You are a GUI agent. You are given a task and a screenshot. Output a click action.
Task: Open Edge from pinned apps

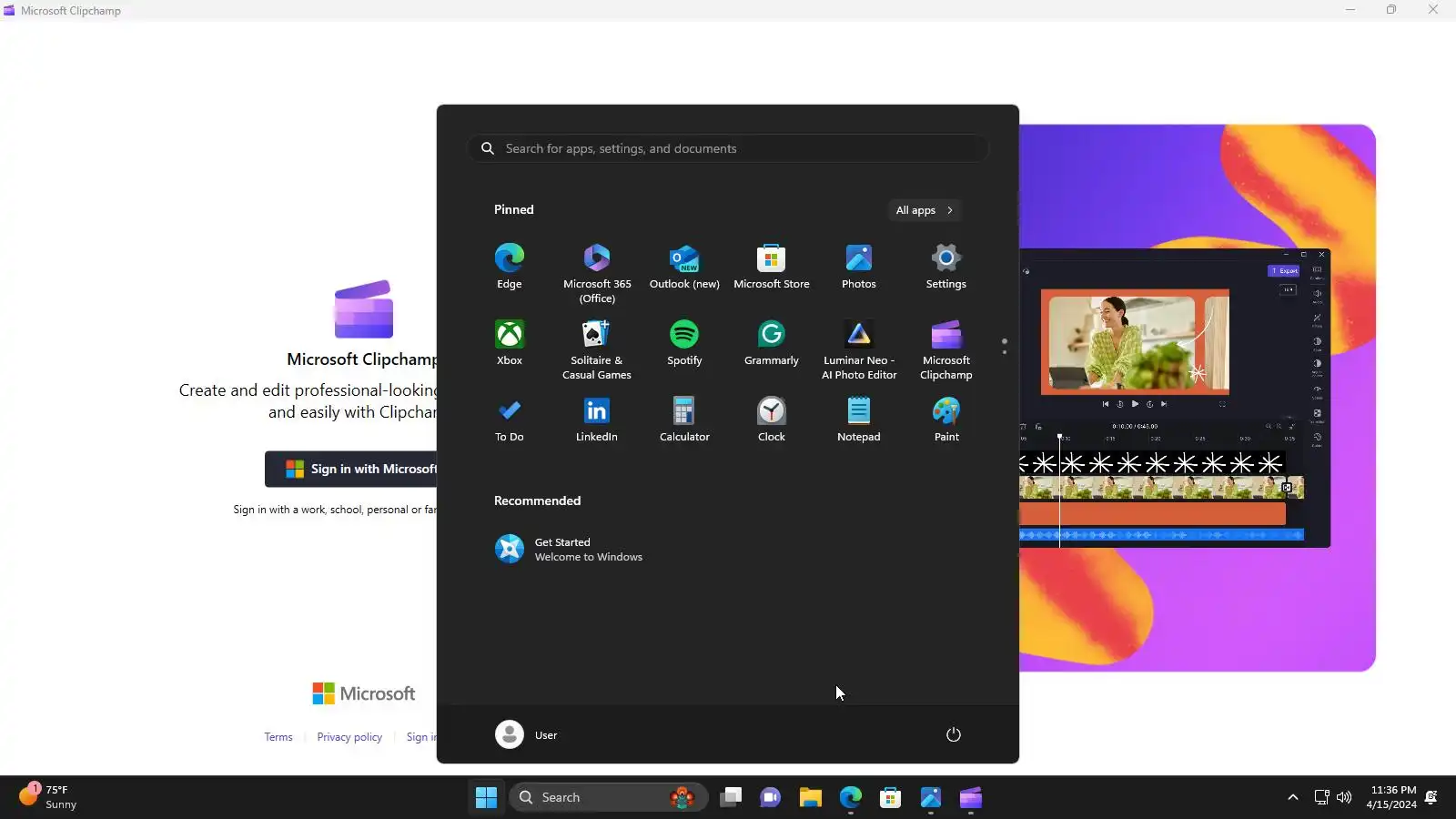[510, 267]
